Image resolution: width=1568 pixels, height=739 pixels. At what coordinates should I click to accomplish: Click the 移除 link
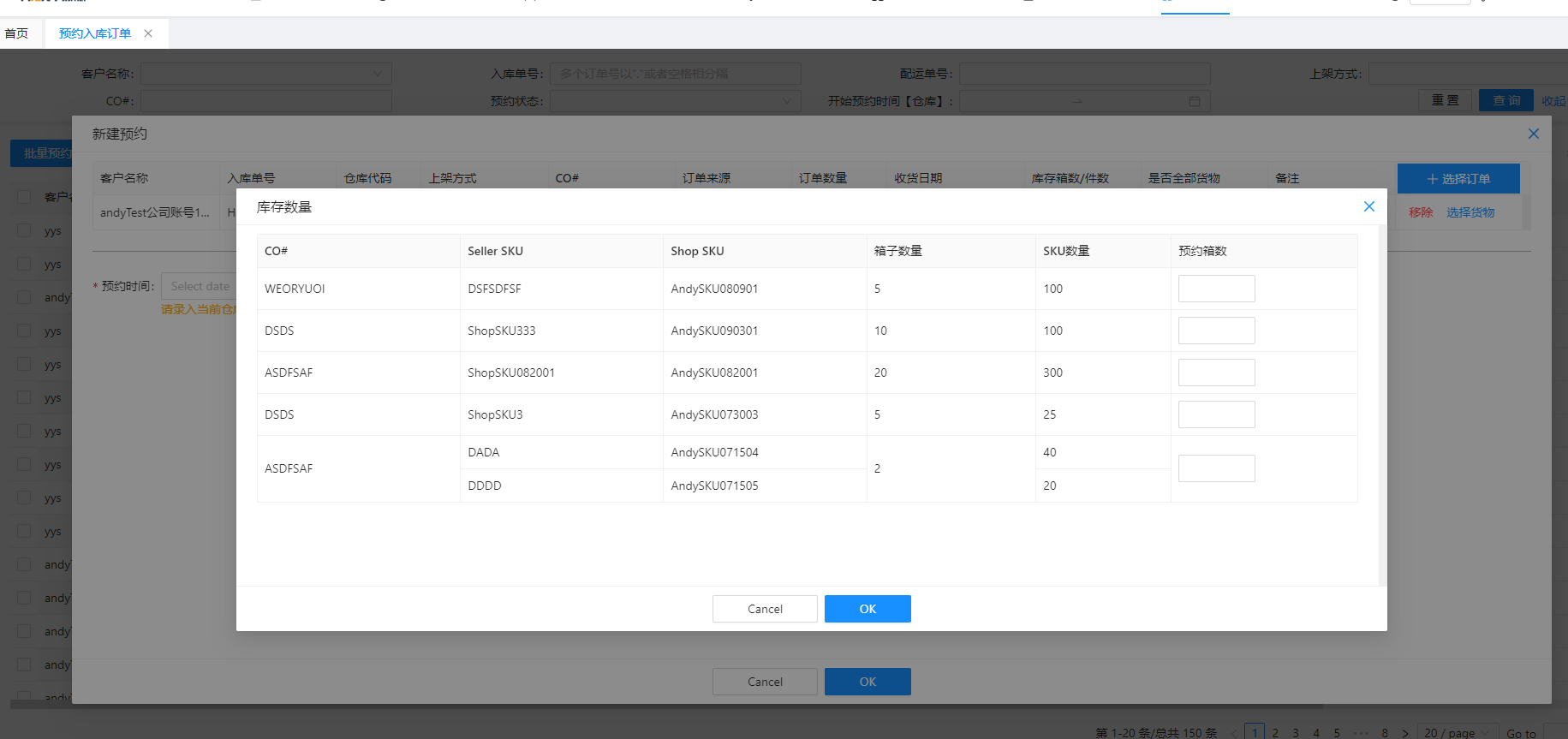point(1421,212)
